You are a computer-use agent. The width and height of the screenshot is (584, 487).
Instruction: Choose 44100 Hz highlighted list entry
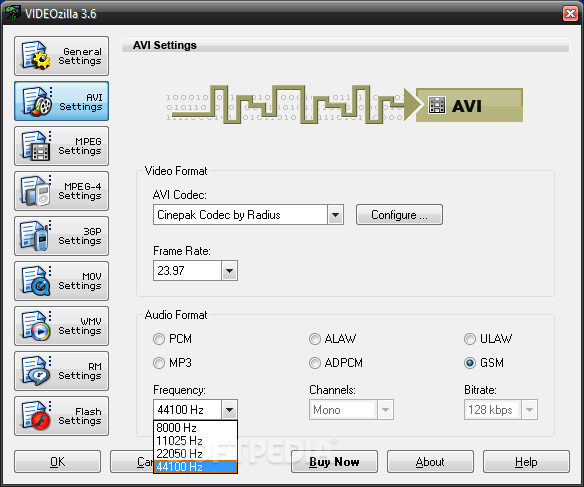(196, 467)
